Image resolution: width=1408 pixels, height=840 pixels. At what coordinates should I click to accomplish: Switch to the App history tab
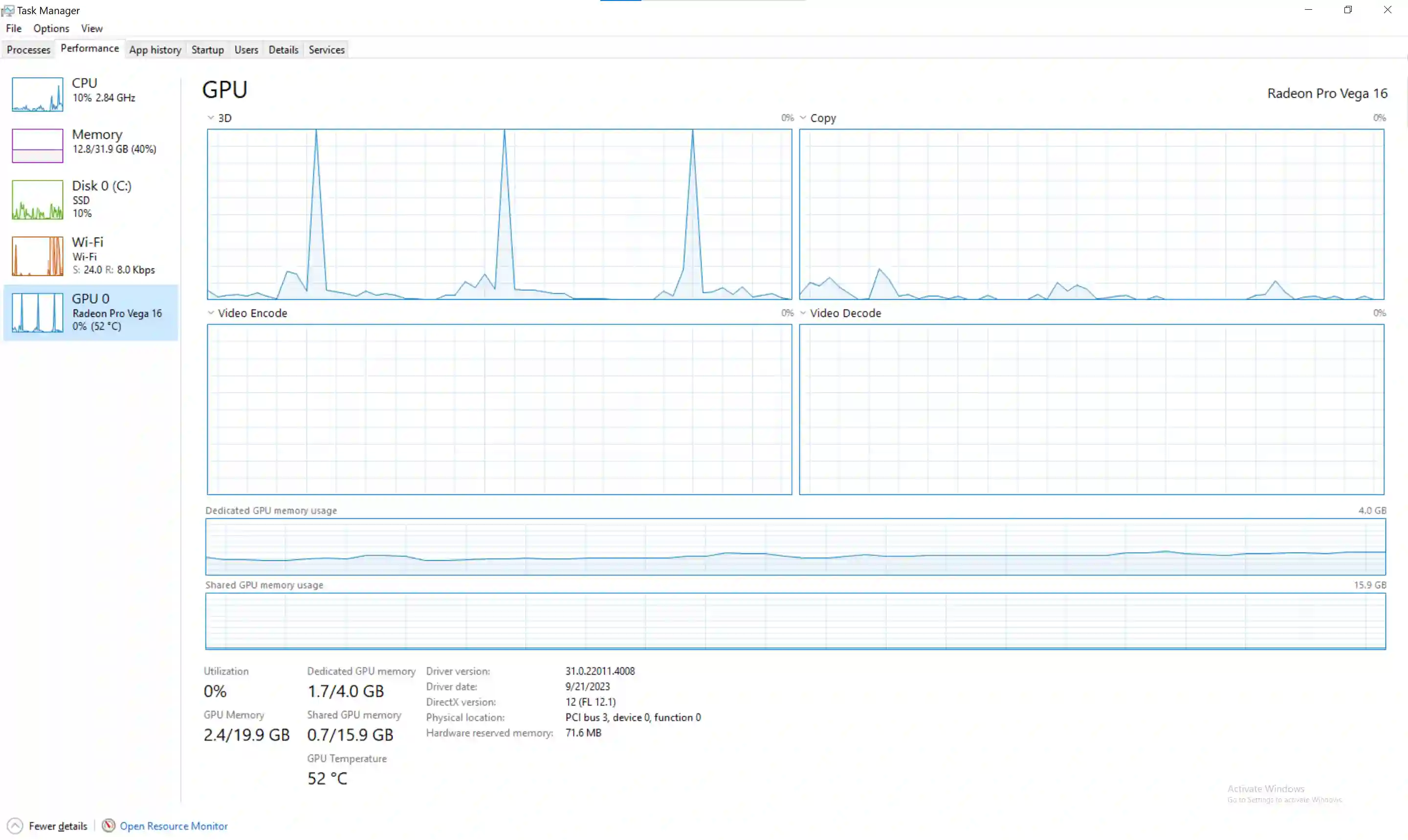(x=155, y=50)
